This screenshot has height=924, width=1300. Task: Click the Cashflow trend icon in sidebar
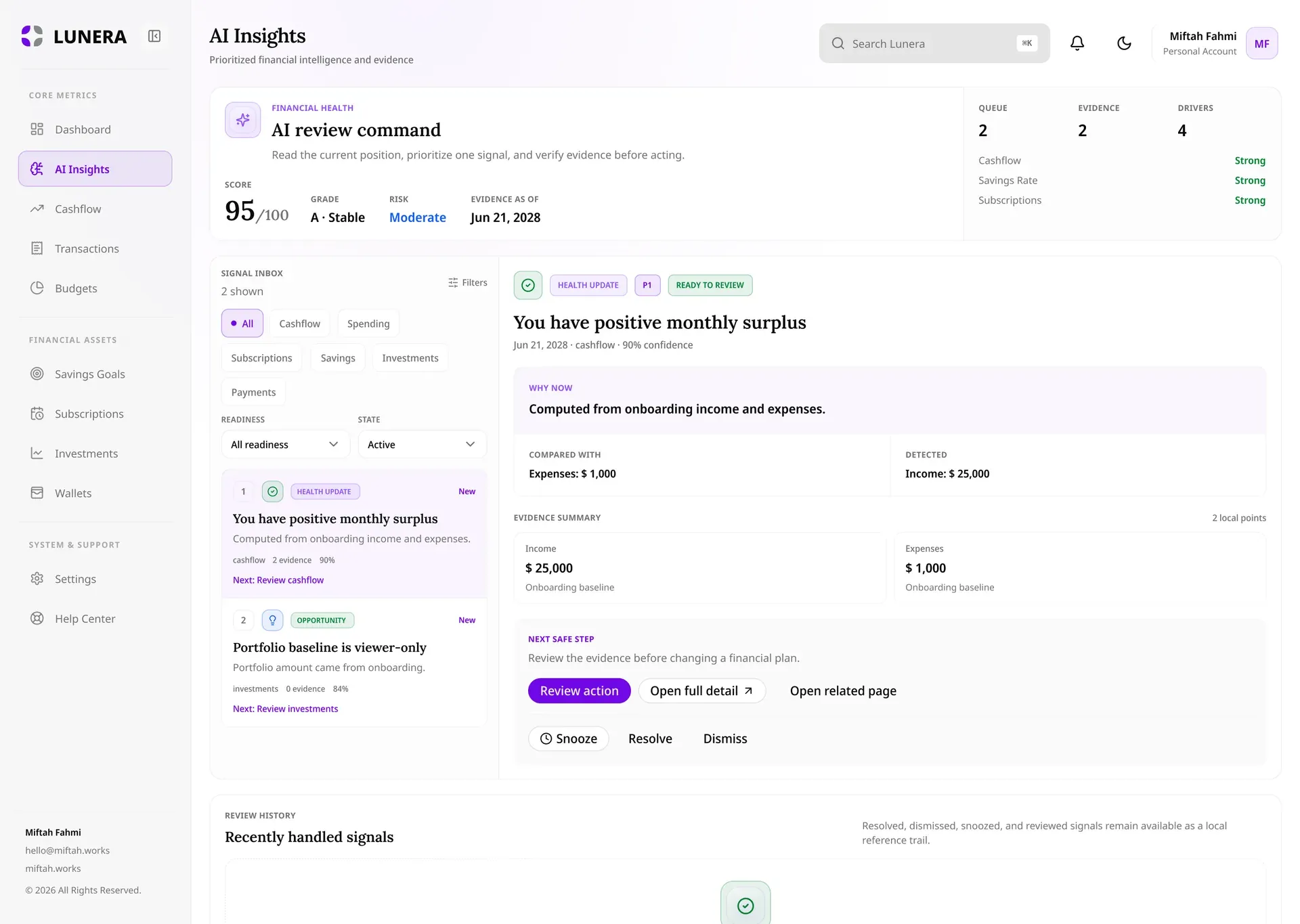[37, 208]
